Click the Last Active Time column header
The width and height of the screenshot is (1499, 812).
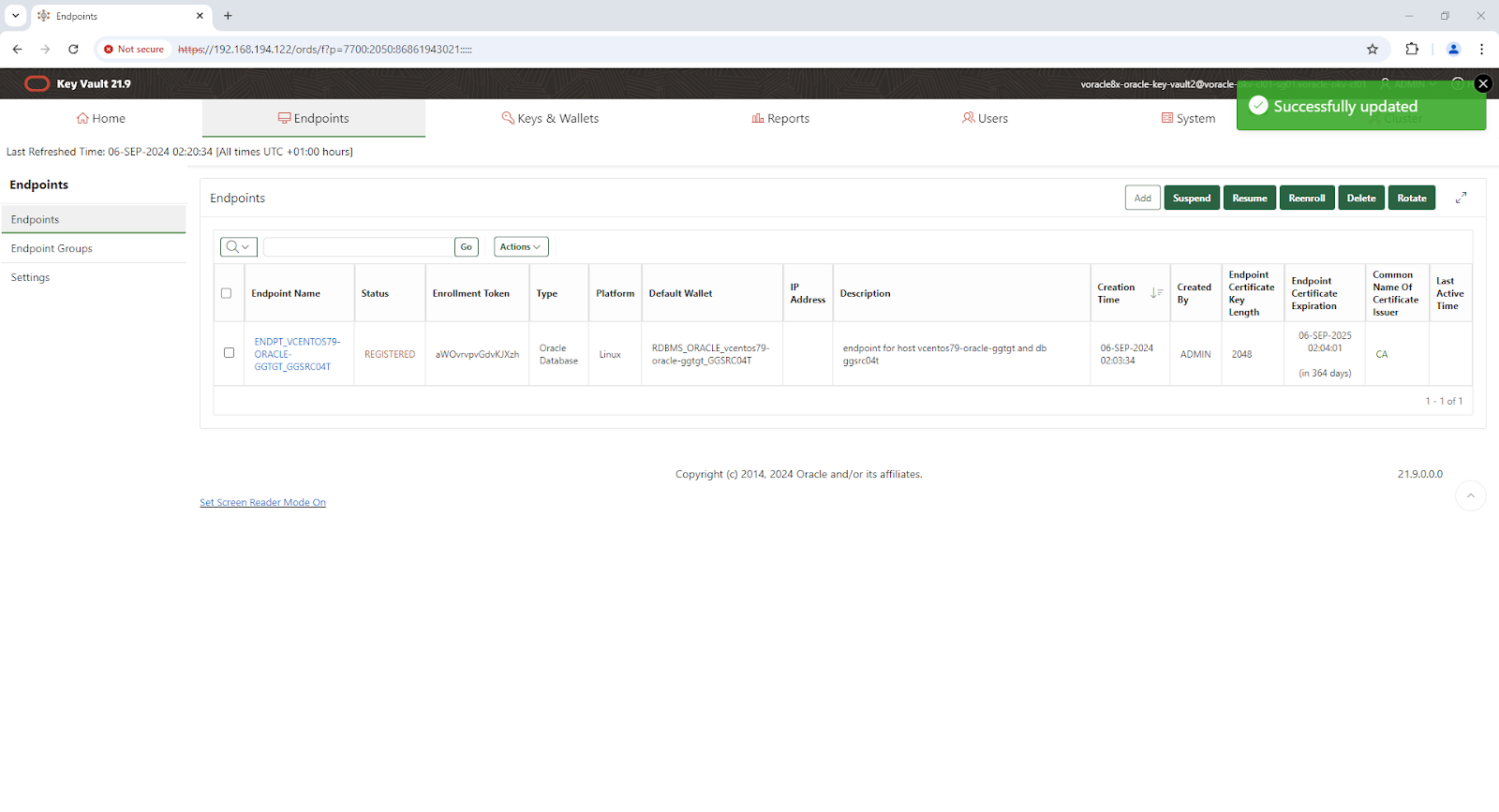(x=1450, y=293)
